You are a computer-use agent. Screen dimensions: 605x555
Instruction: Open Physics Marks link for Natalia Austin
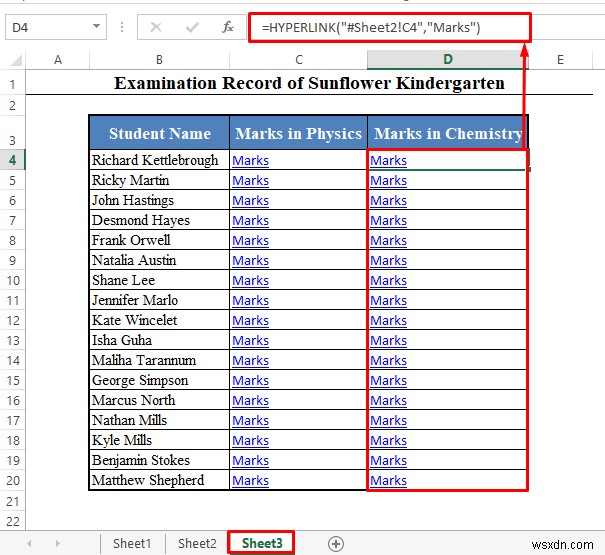coord(250,261)
